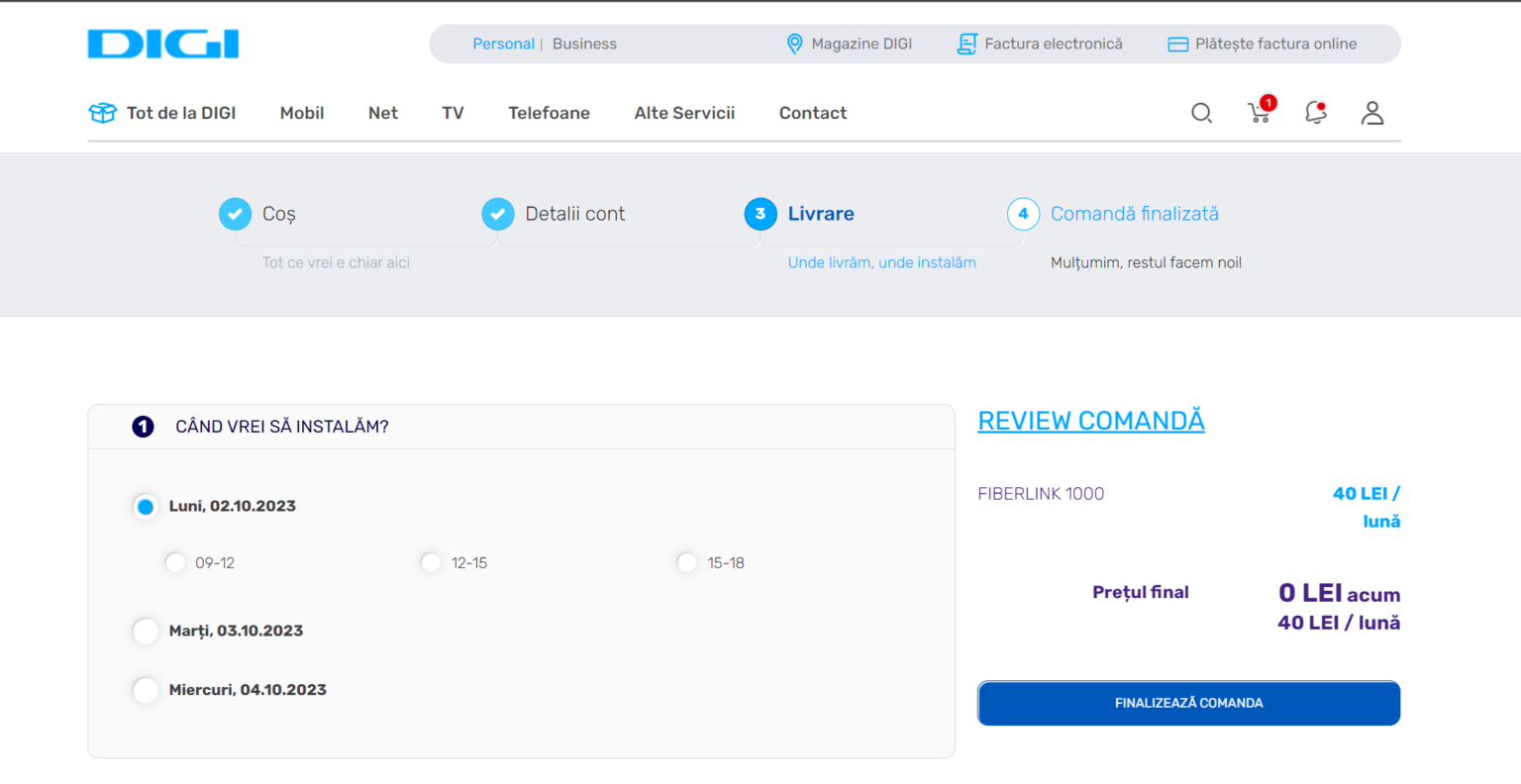Image resolution: width=1521 pixels, height=784 pixels.
Task: Select the Marți, 03.10.2023 installation date
Action: pyautogui.click(x=146, y=631)
